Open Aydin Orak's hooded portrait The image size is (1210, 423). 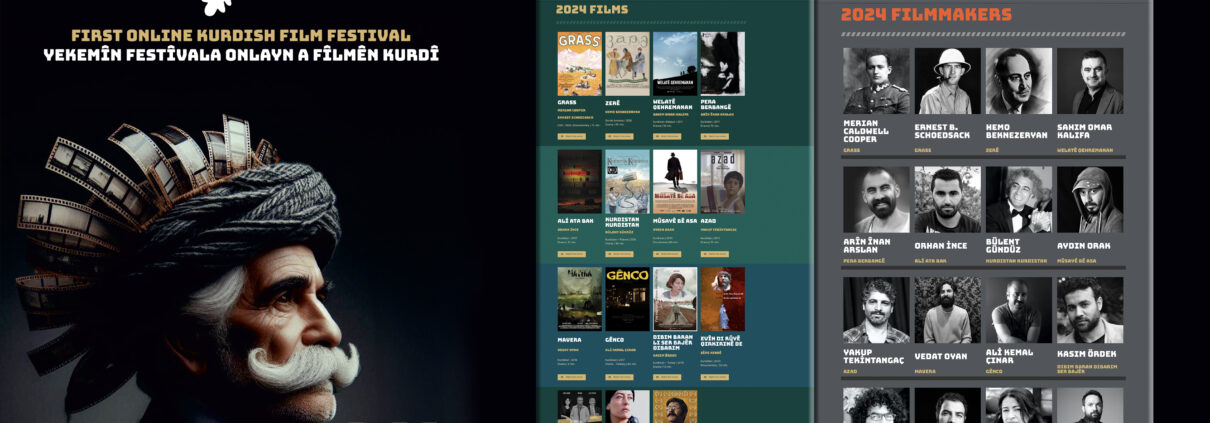(x=1090, y=200)
